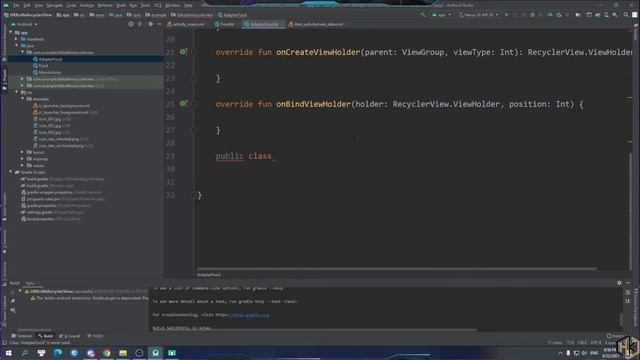The height and width of the screenshot is (360, 640).
Task: Open Terminal tool window button
Action: tap(22, 336)
